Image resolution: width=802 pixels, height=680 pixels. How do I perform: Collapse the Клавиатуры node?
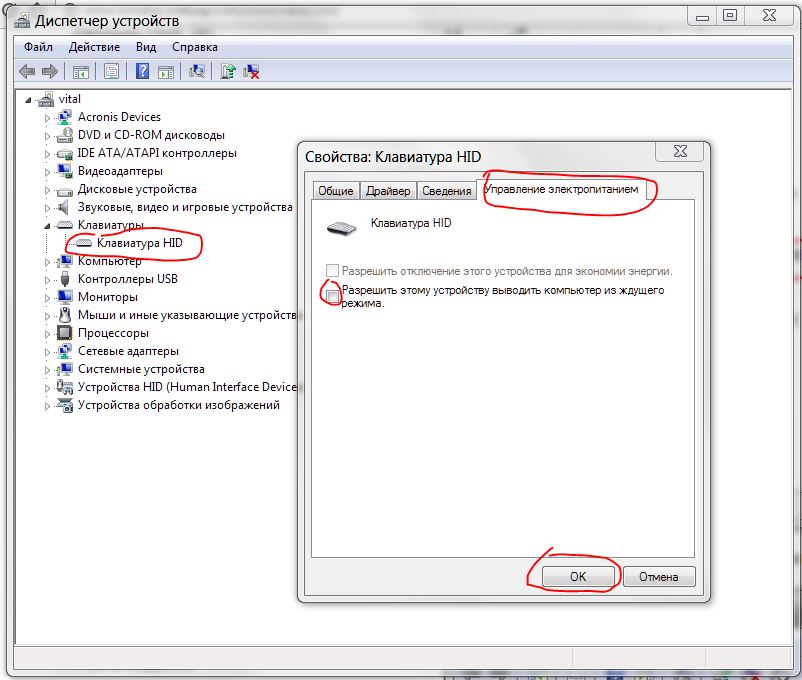47,226
